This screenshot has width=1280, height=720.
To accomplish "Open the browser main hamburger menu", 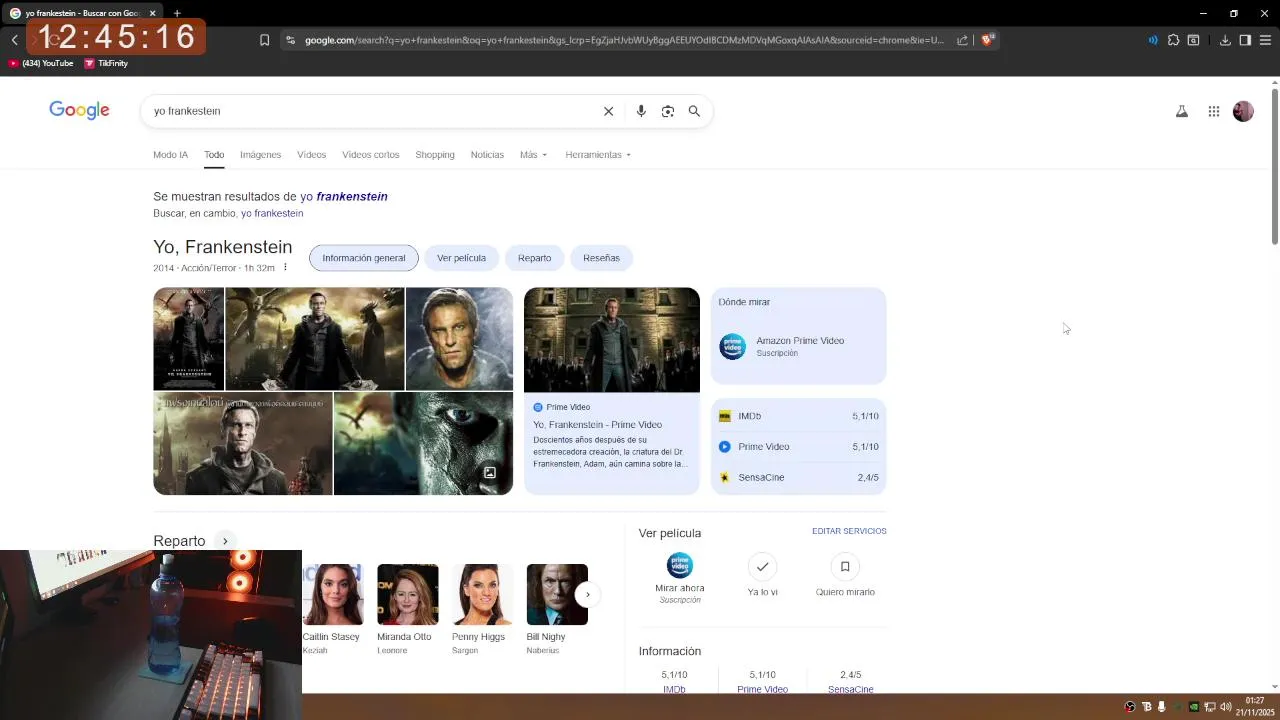I will pyautogui.click(x=1265, y=40).
